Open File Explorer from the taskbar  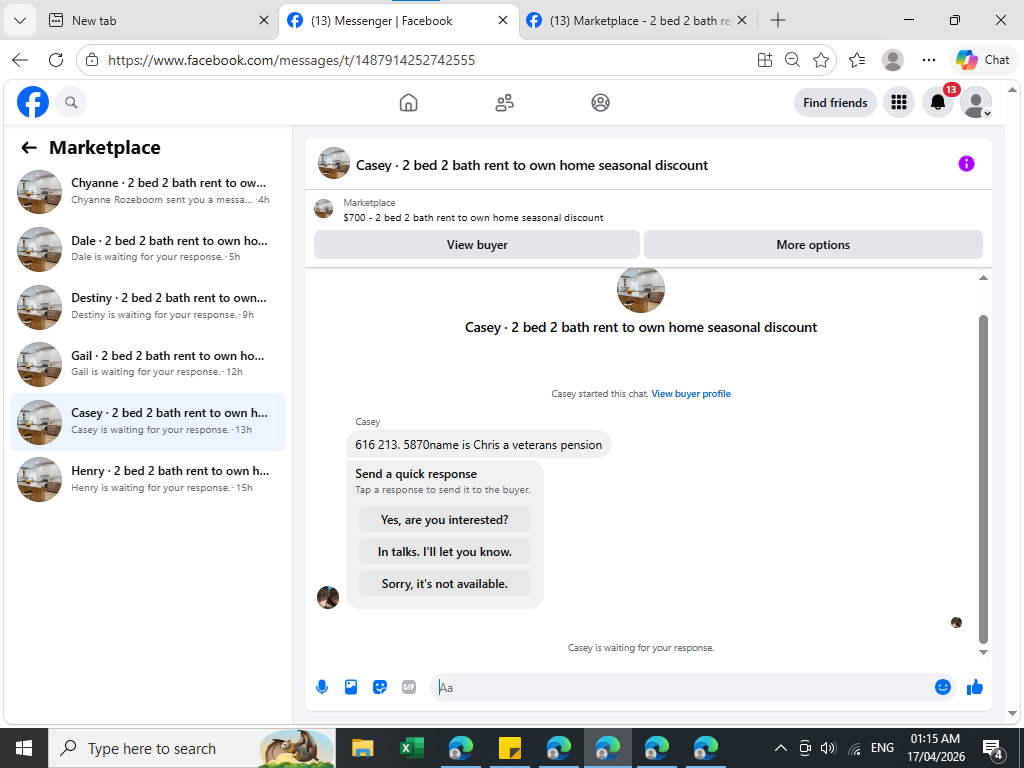coord(362,748)
